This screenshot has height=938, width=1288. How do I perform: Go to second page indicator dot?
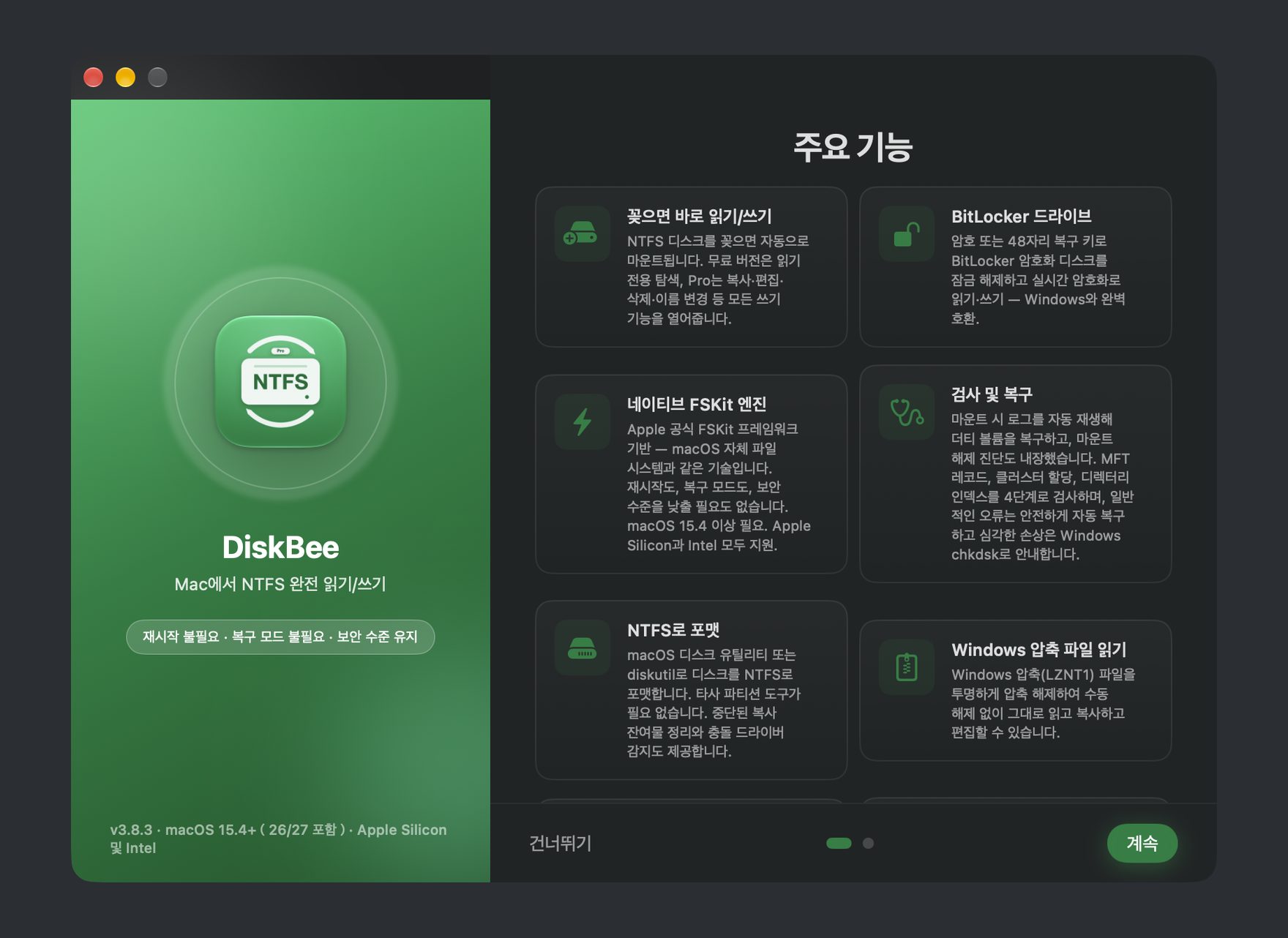click(x=868, y=843)
